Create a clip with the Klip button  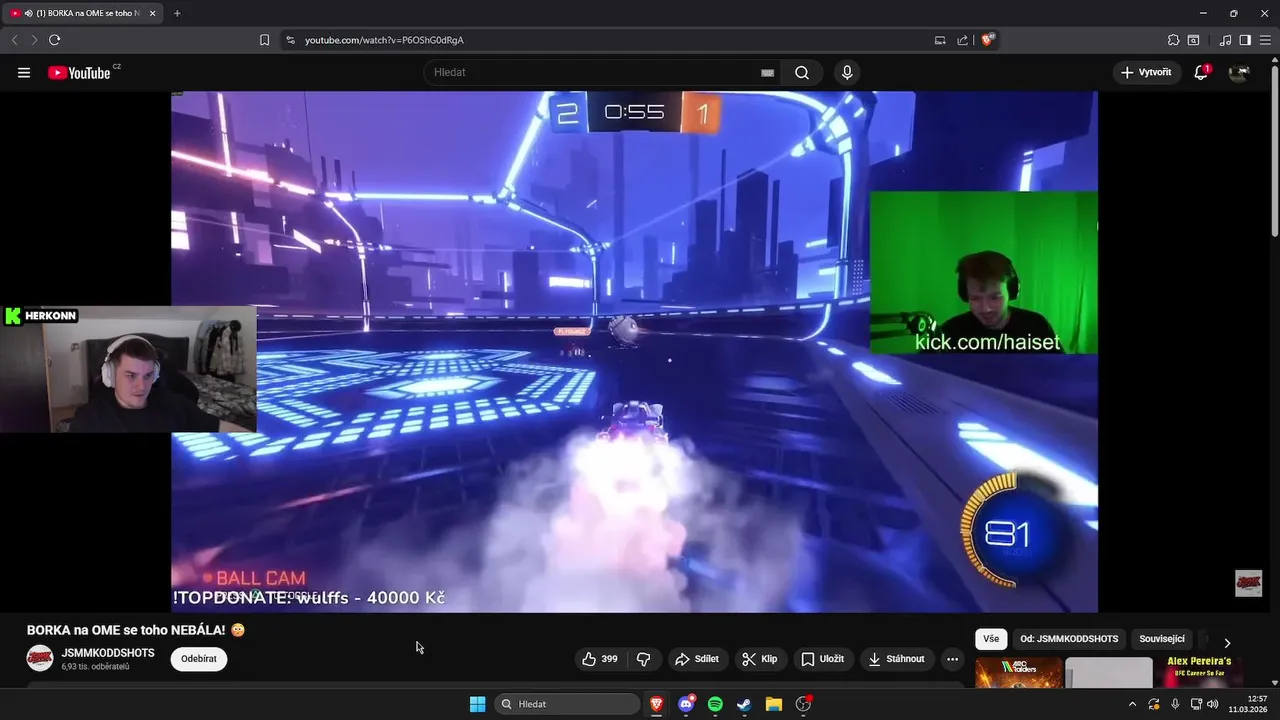point(759,659)
